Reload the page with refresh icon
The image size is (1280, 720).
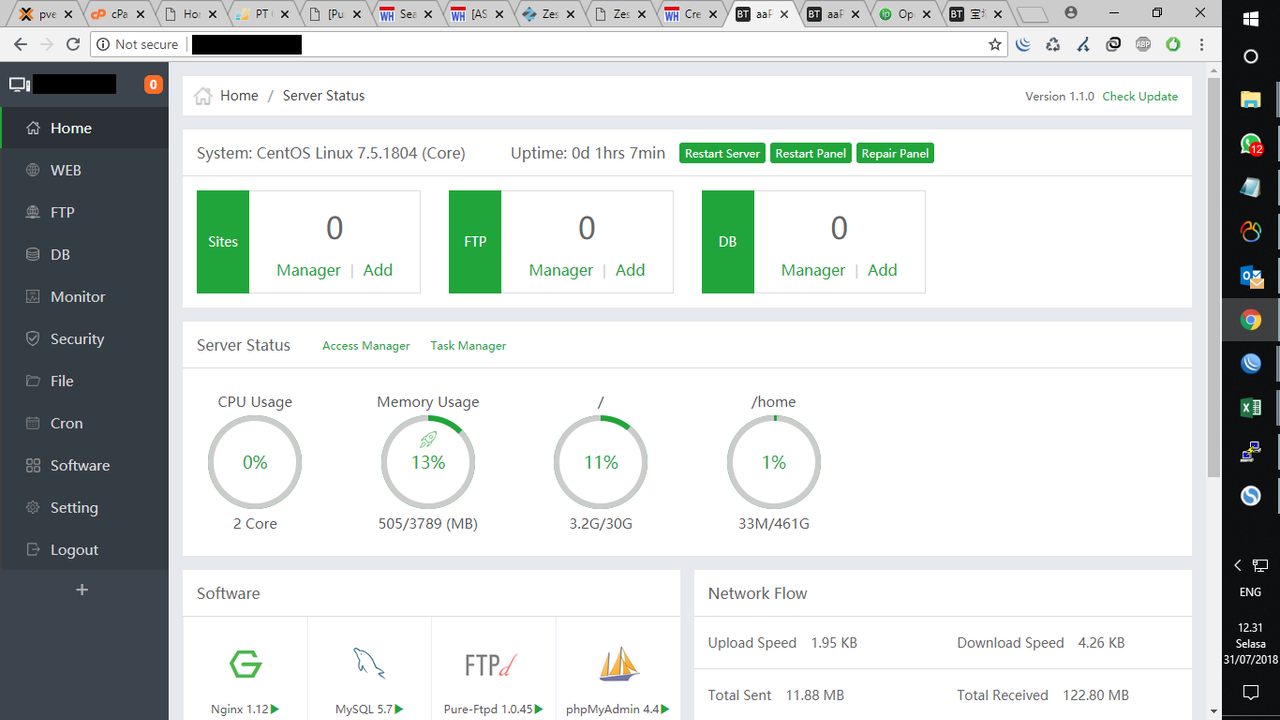point(73,44)
